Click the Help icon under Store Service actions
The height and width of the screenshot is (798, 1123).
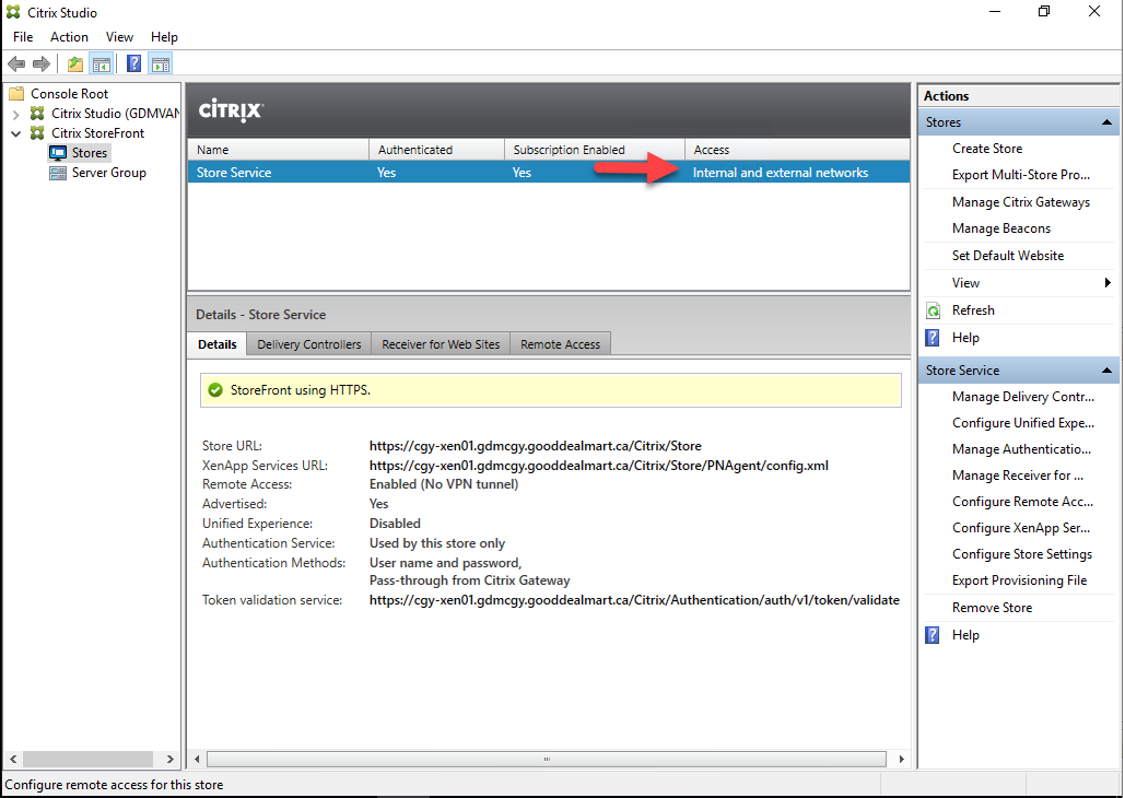pos(932,635)
